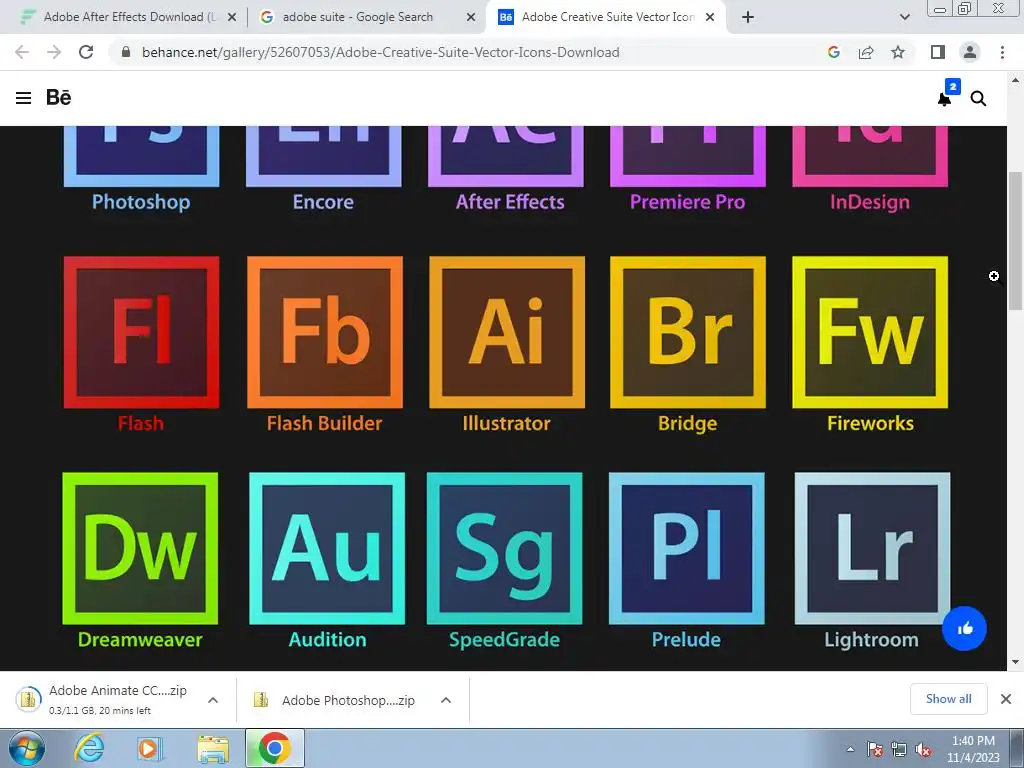This screenshot has width=1024, height=768.
Task: Click the Chrome taskbar icon
Action: click(x=275, y=748)
